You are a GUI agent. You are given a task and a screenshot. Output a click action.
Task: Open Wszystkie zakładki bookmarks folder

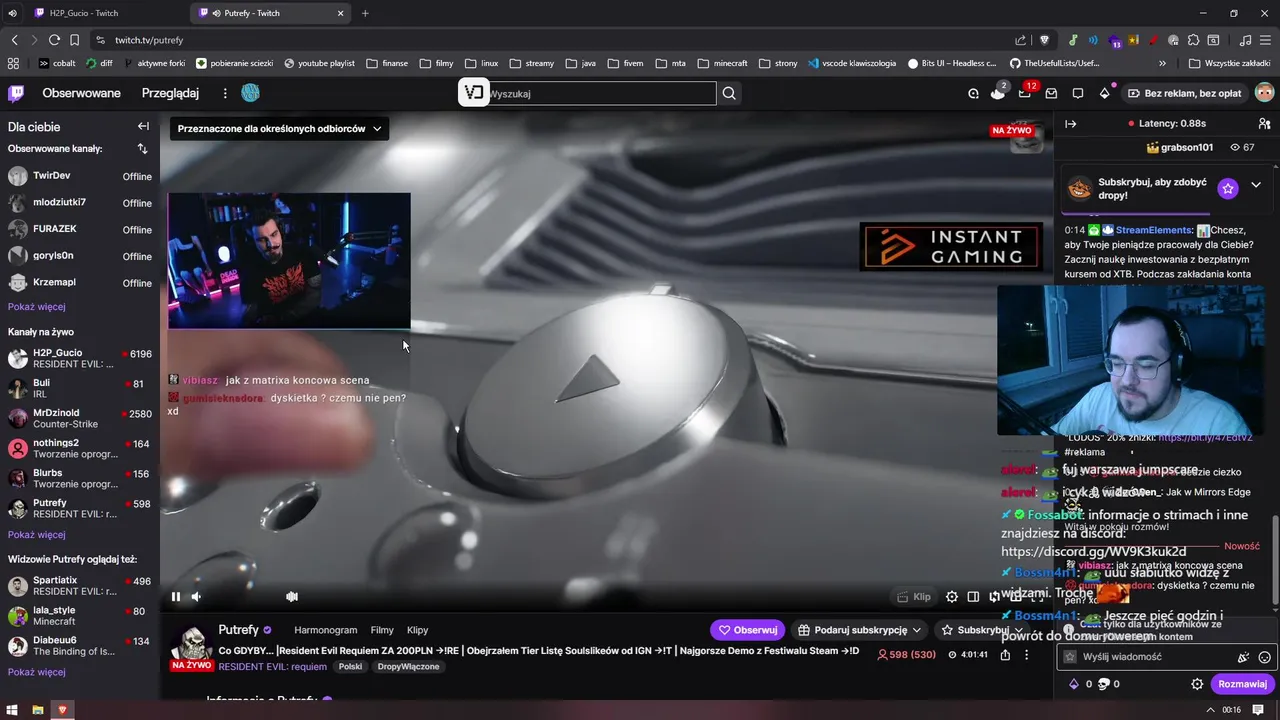click(1229, 63)
